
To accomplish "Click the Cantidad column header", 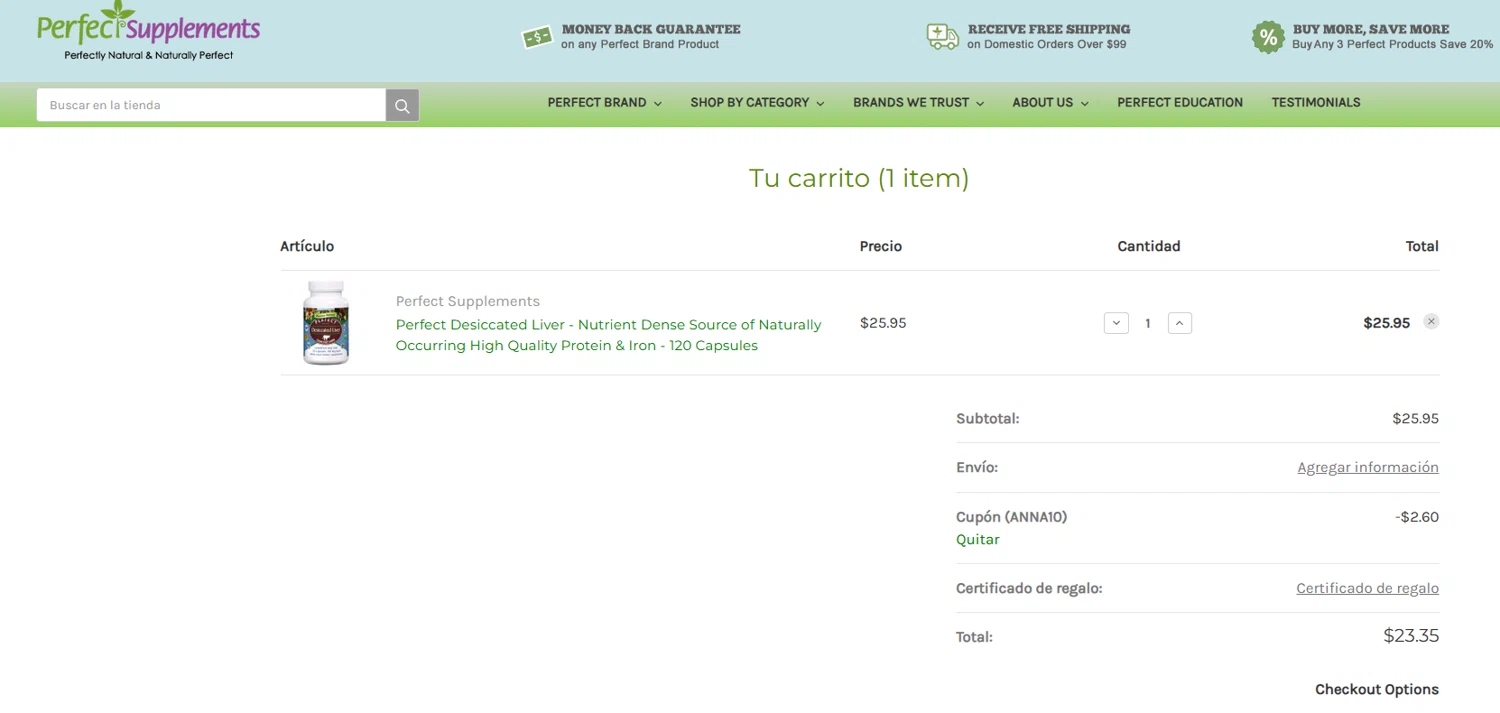I will (x=1149, y=246).
